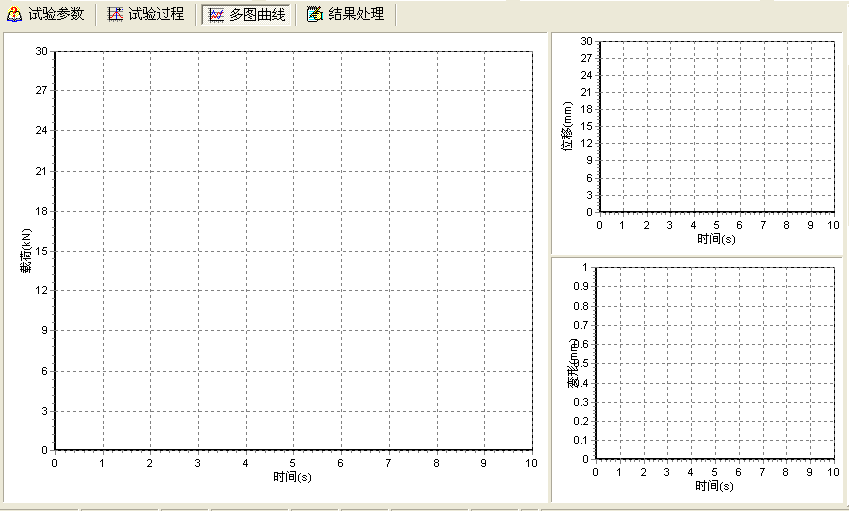The width and height of the screenshot is (849, 511).
Task: Select the 多图曲线 tab label
Action: [257, 15]
